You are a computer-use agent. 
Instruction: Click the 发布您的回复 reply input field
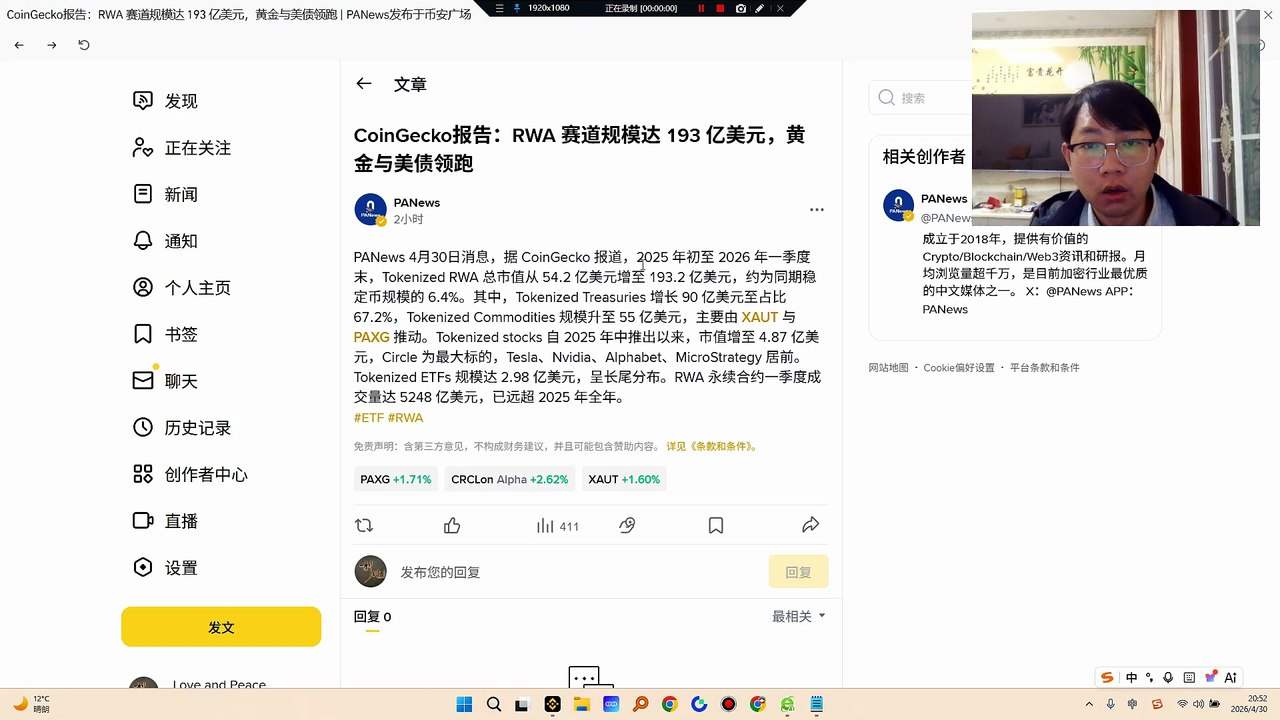coord(580,572)
